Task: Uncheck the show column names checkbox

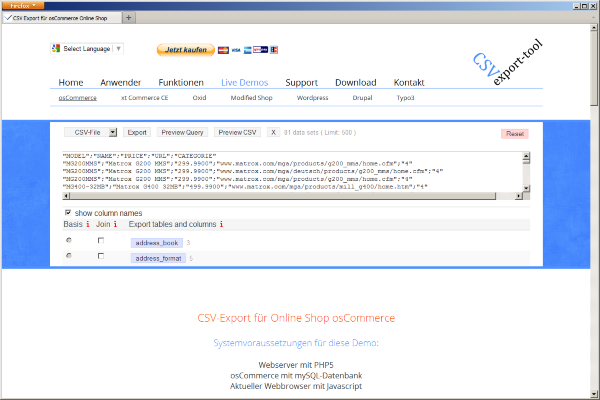Action: tap(68, 212)
